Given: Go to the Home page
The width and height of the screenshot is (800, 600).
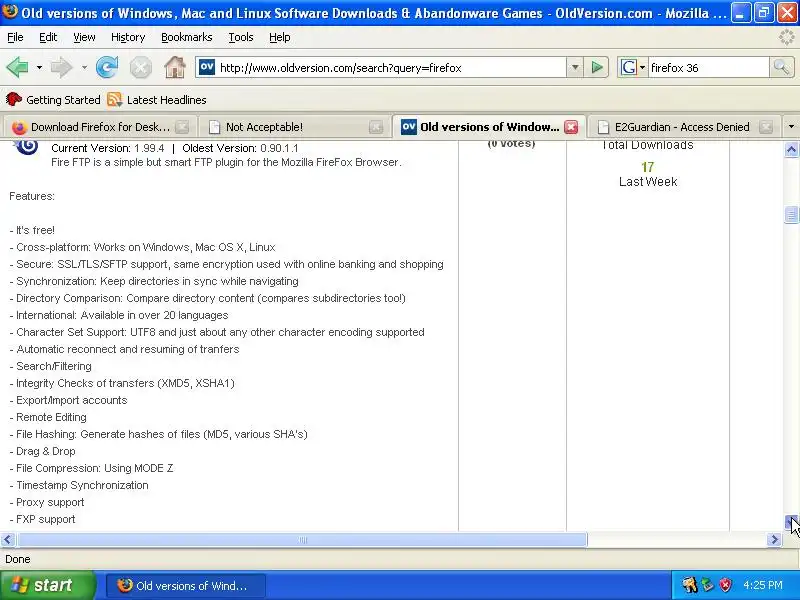Looking at the screenshot, I should point(174,67).
